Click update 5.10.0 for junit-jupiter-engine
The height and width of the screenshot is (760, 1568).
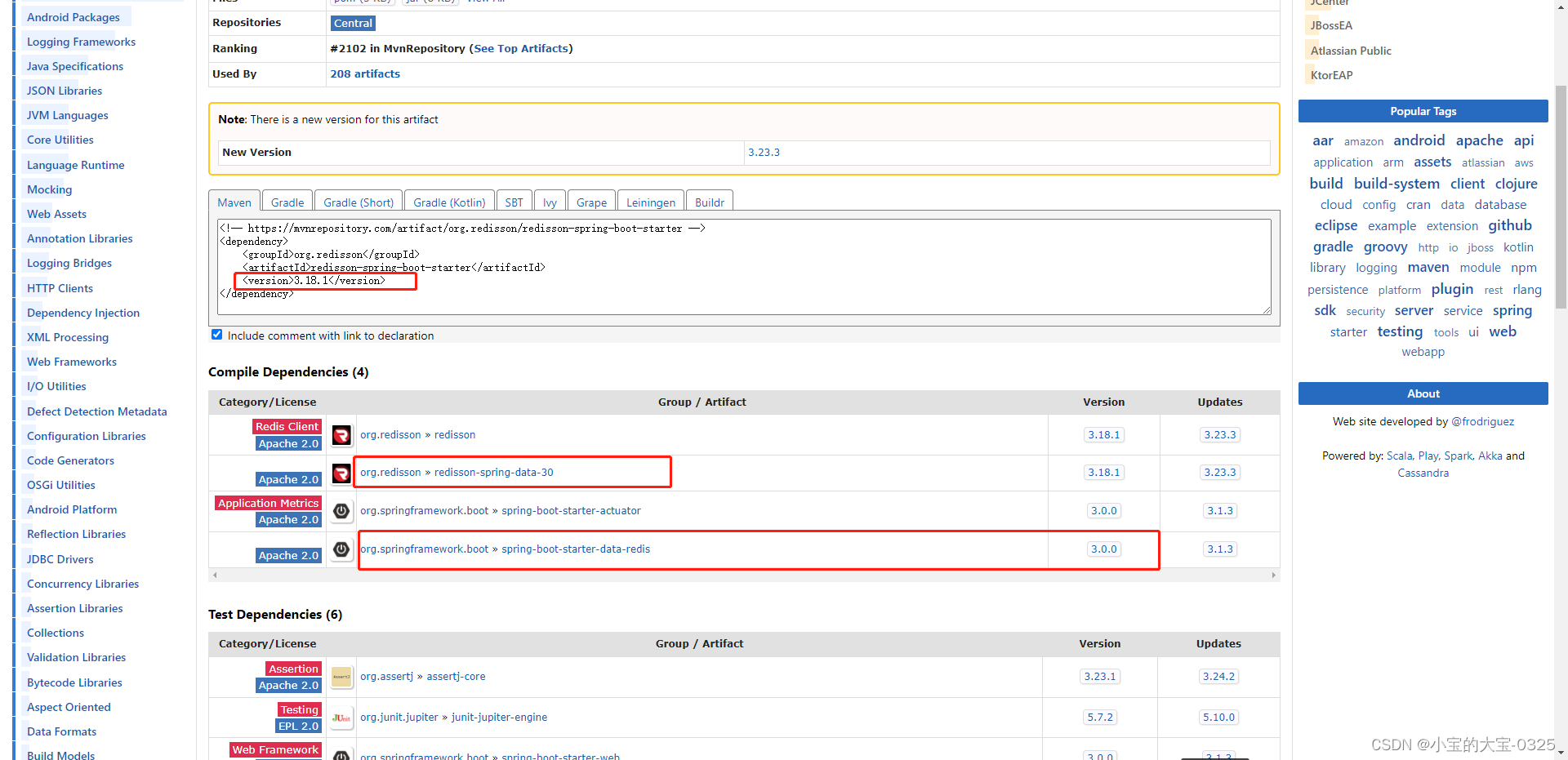(1218, 718)
